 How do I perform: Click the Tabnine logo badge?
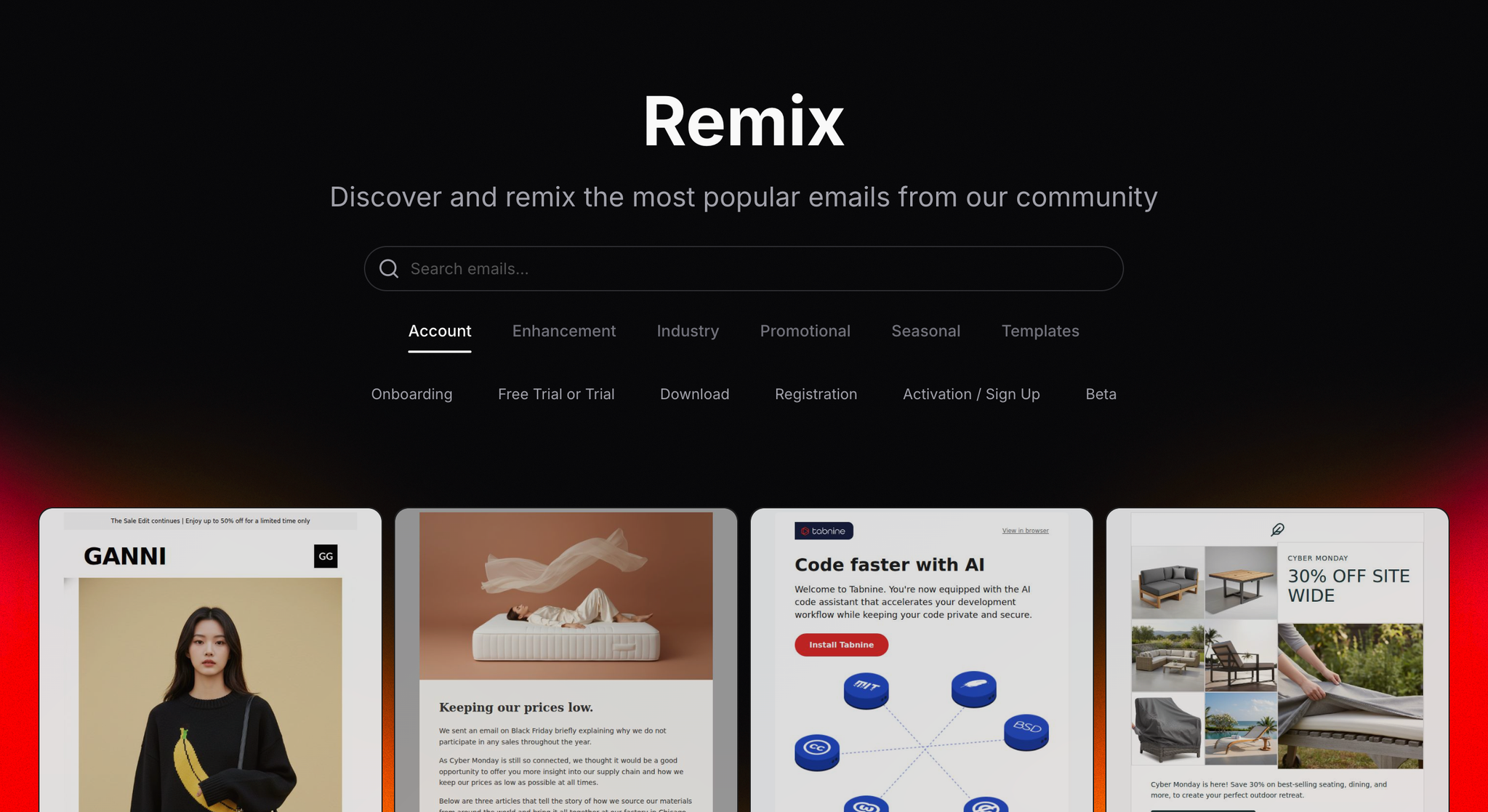click(824, 531)
